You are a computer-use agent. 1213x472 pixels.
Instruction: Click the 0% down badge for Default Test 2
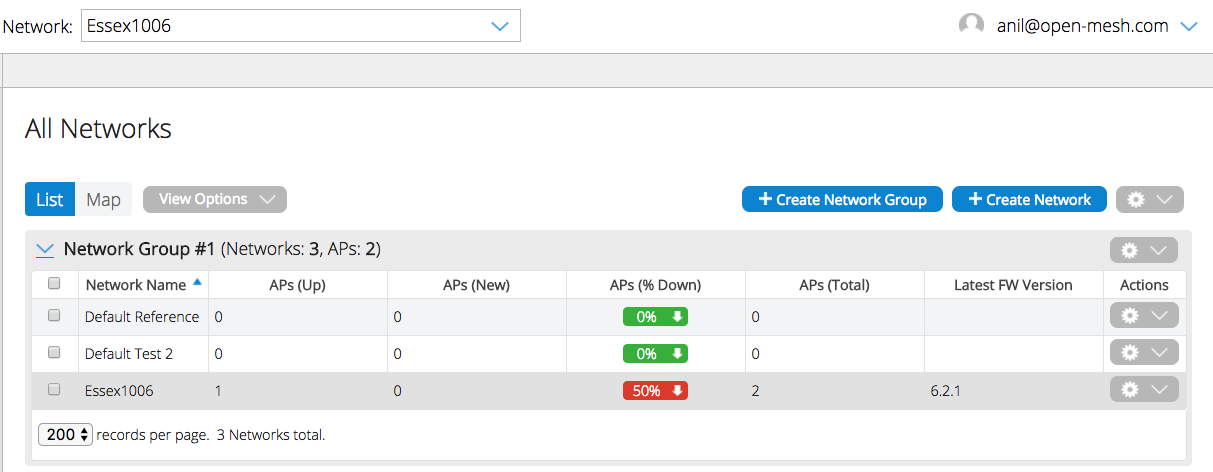coord(655,354)
